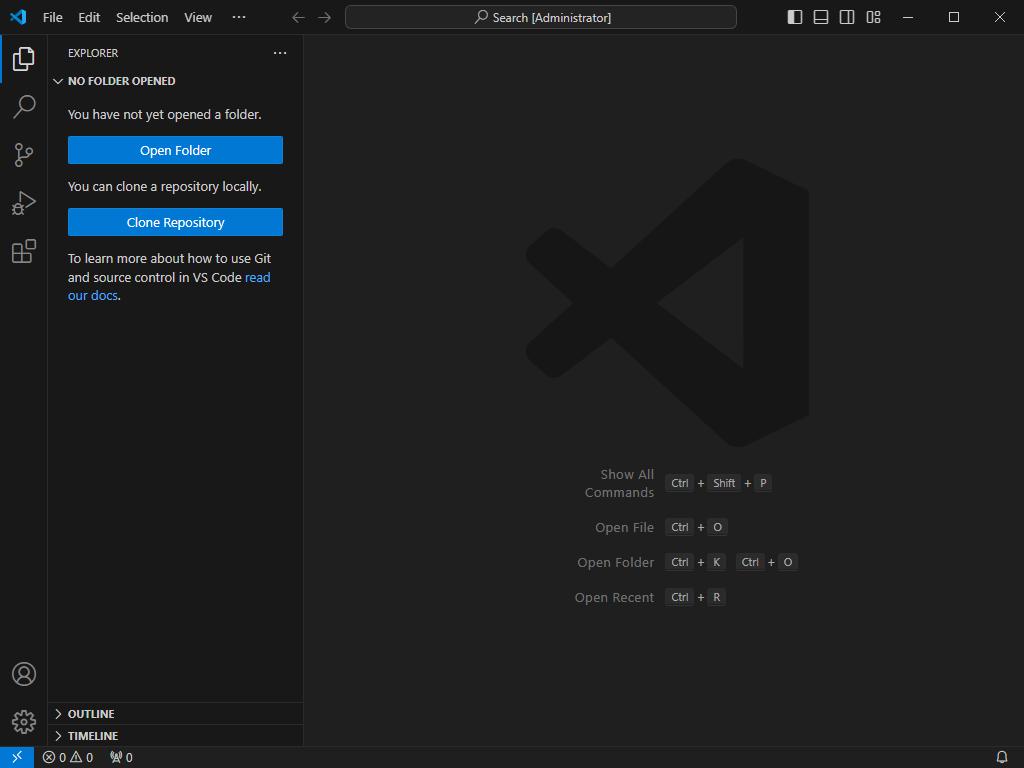Open the Search view in activity bar
The width and height of the screenshot is (1024, 768).
24,107
